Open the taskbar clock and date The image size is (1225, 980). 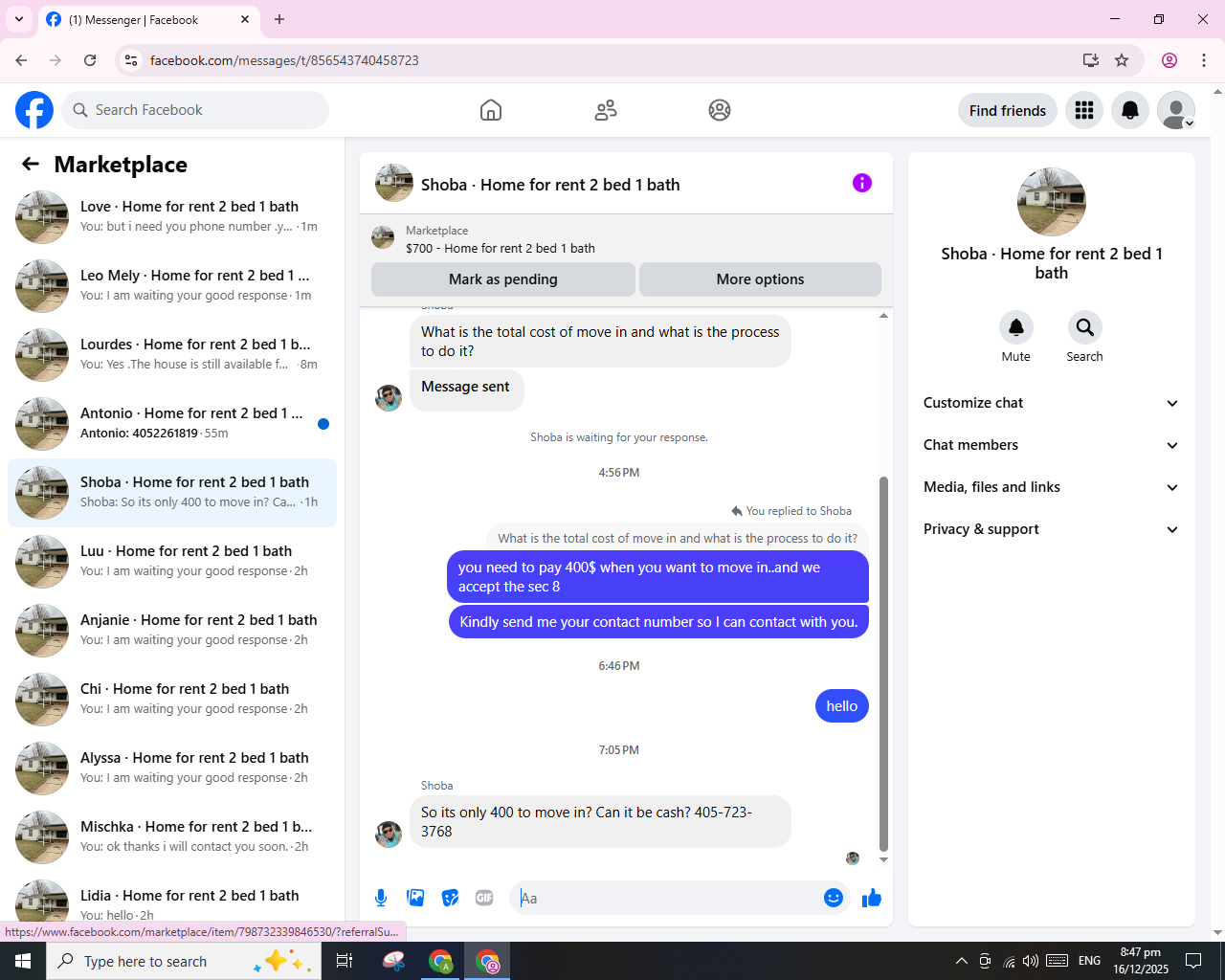1141,961
